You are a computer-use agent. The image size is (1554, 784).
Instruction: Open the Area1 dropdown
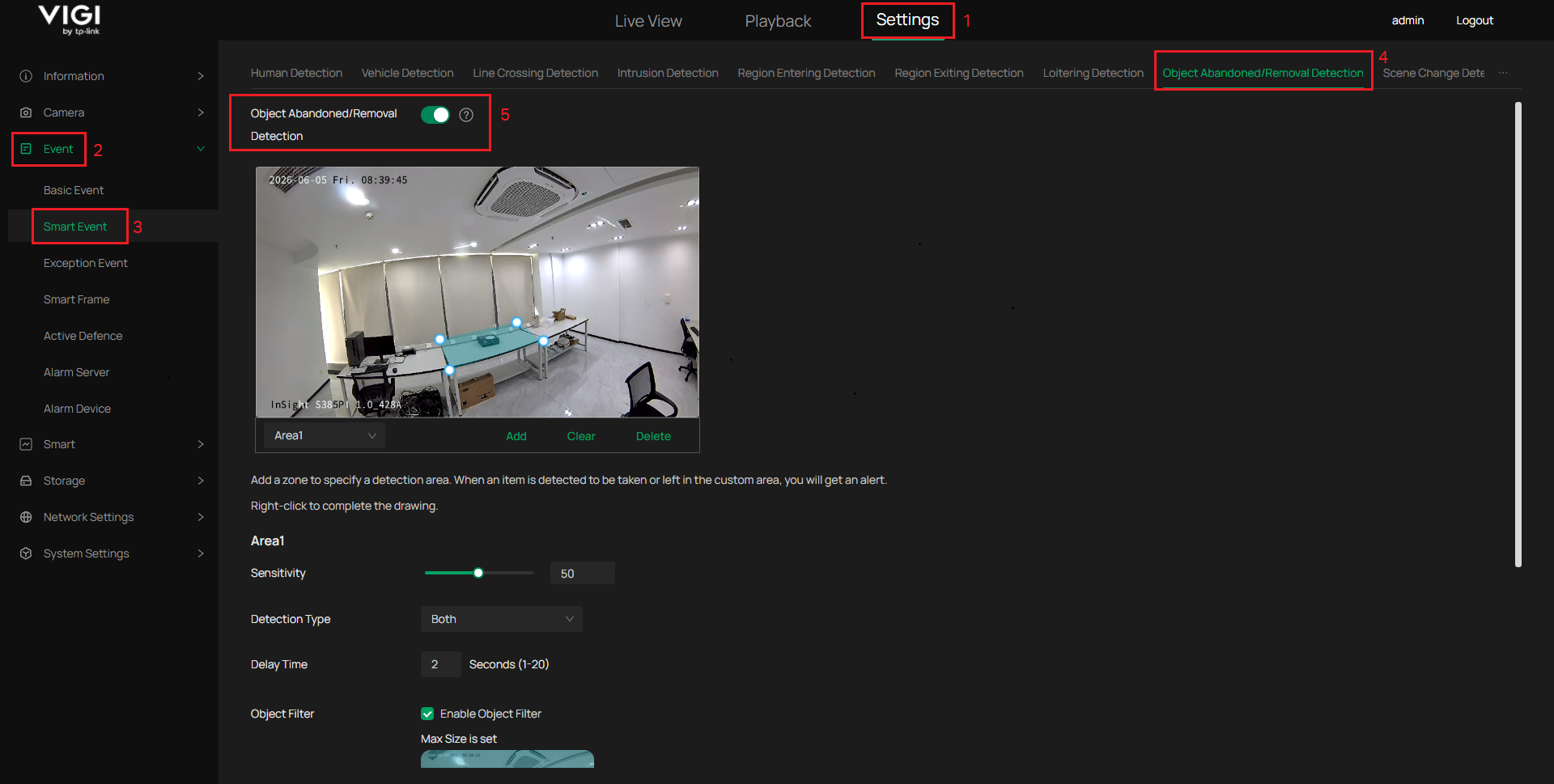click(325, 435)
